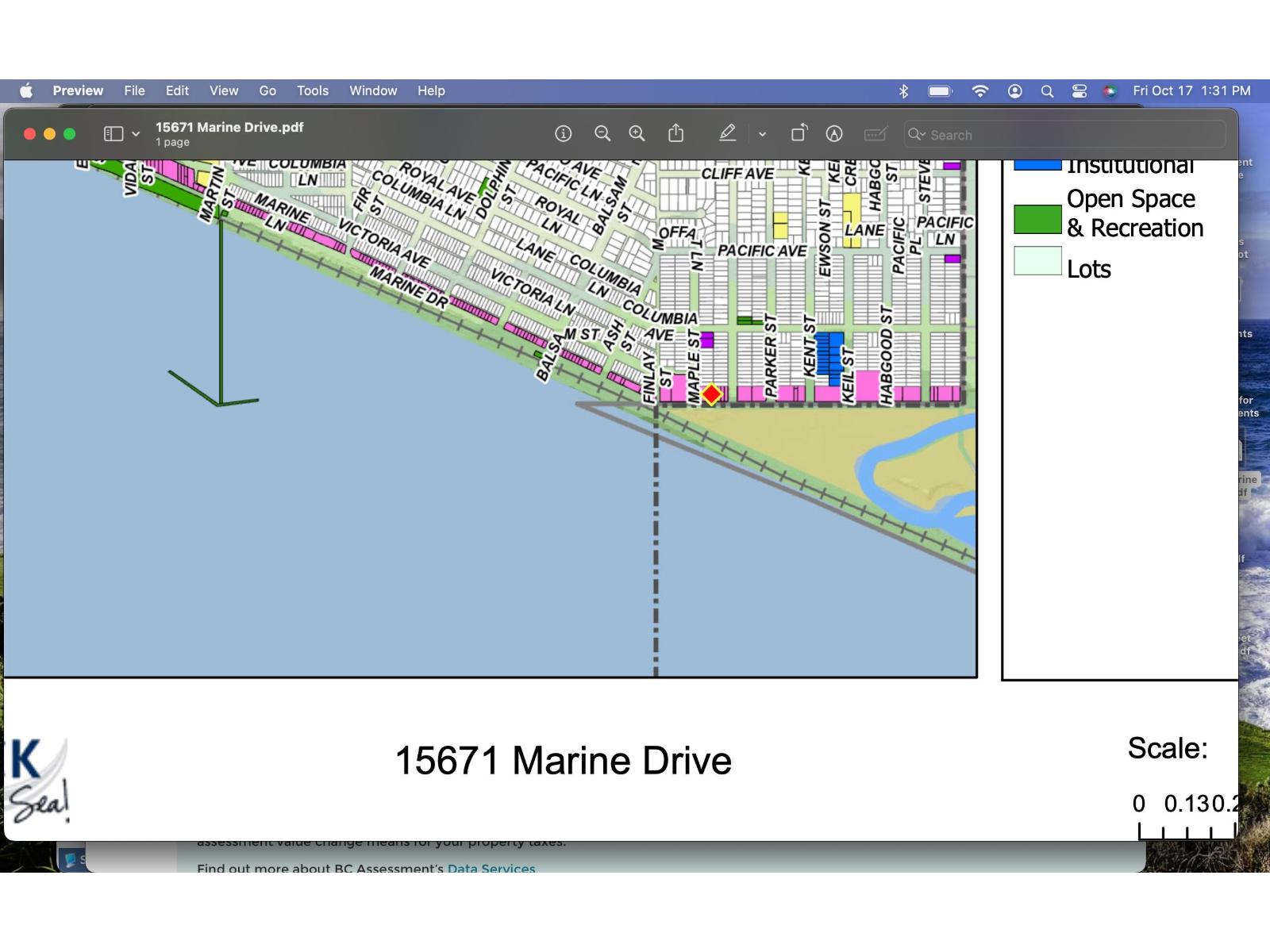Open the Share icon in toolbar
The image size is (1270, 952).
point(675,133)
